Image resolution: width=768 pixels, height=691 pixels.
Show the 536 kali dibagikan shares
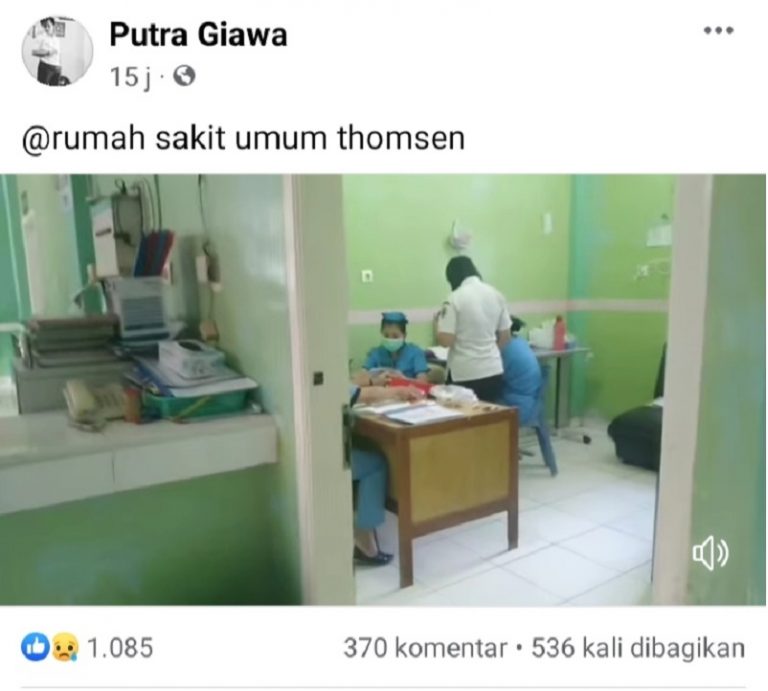pos(638,648)
